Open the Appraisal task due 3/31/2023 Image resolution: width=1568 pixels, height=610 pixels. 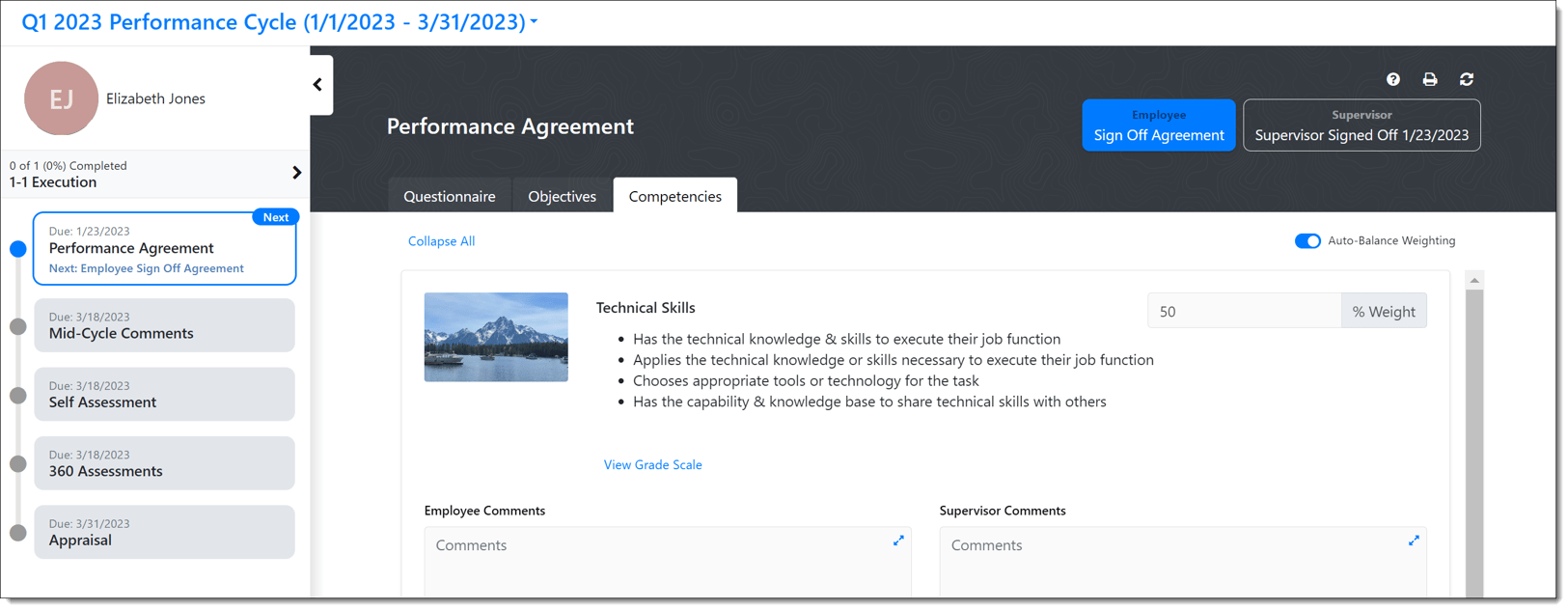pyautogui.click(x=164, y=532)
